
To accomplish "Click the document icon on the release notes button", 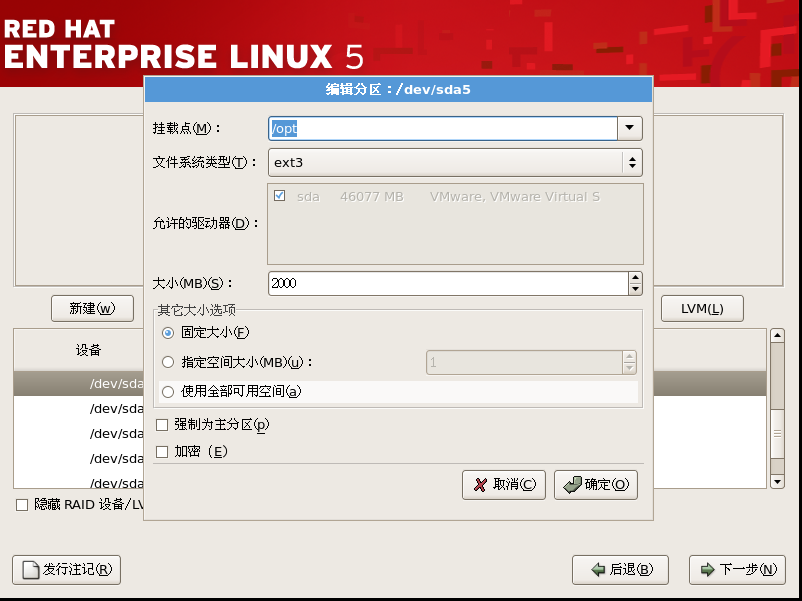I will [31, 570].
